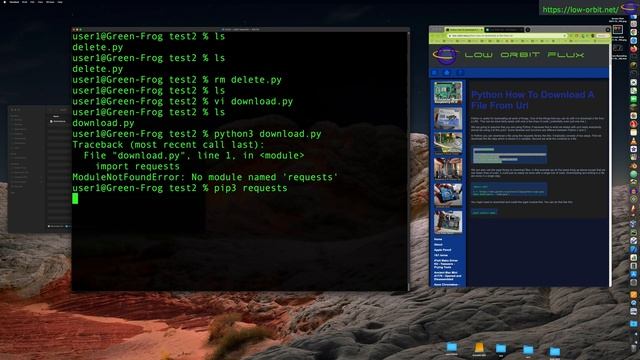Click the 'import requests' line in Terminal

coord(138,167)
